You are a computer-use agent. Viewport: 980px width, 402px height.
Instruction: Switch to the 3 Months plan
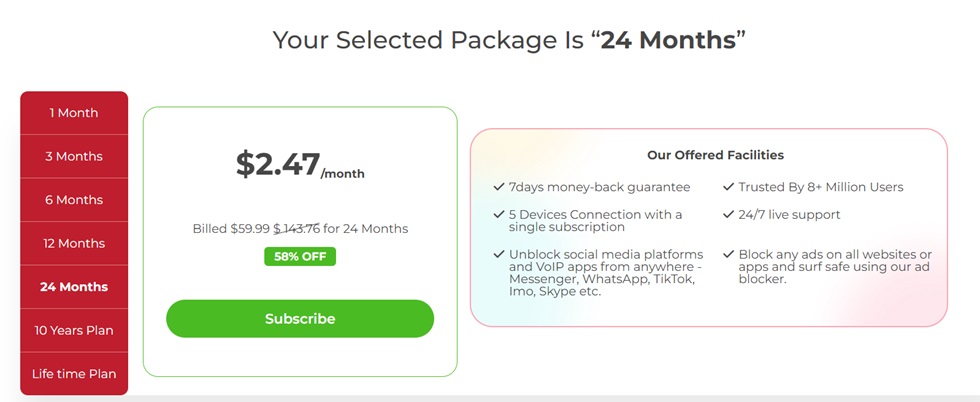tap(74, 156)
